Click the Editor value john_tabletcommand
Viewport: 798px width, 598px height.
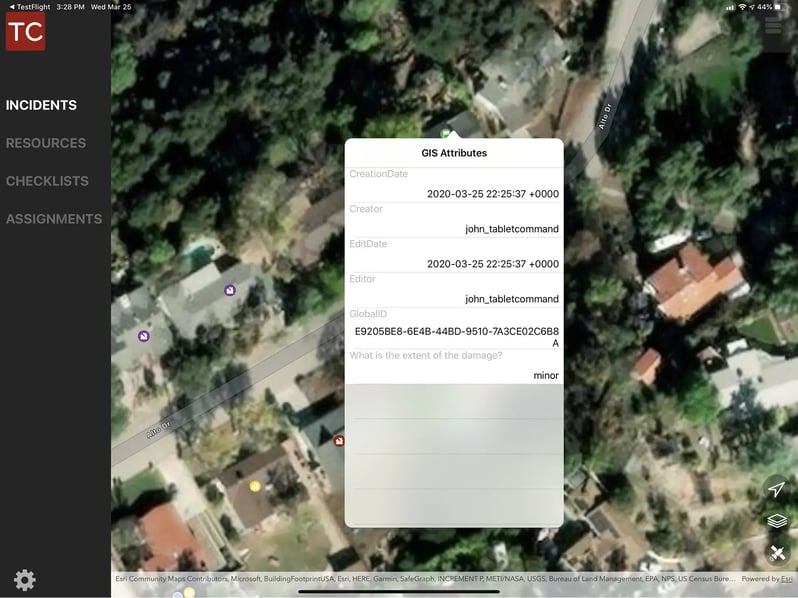tap(511, 299)
